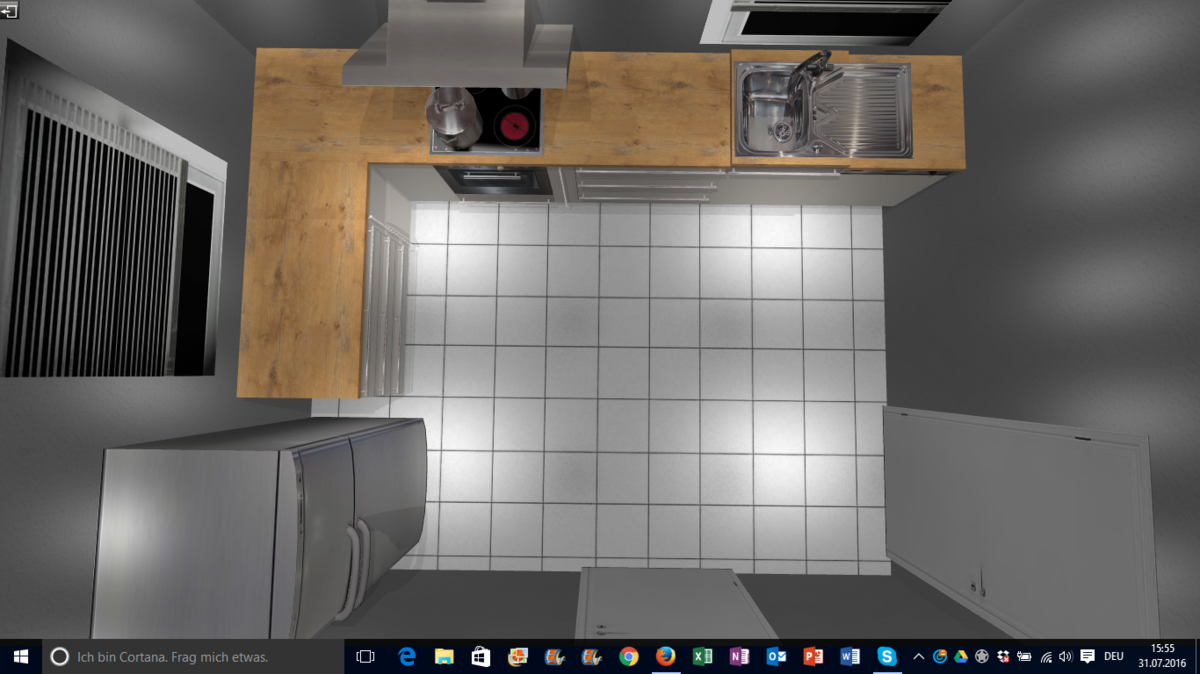Open the volume control in system tray
1200x674 pixels.
(x=1066, y=657)
